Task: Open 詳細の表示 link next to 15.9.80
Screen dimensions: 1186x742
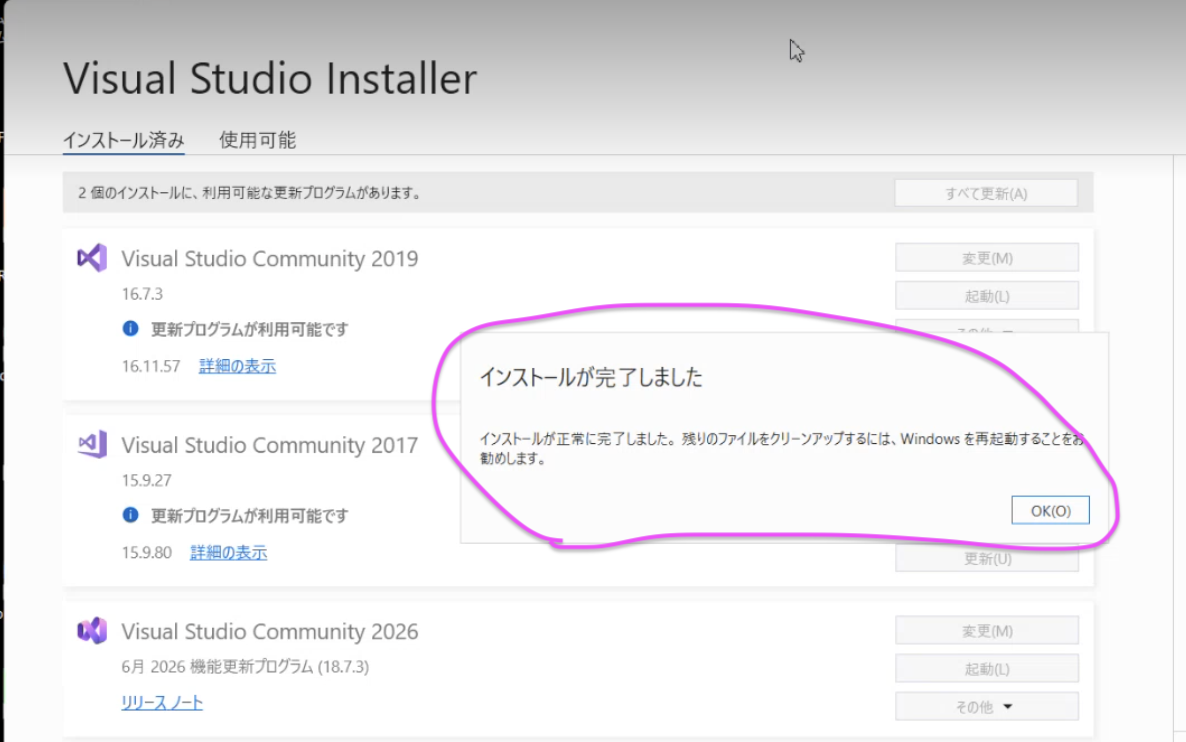Action: pos(228,552)
